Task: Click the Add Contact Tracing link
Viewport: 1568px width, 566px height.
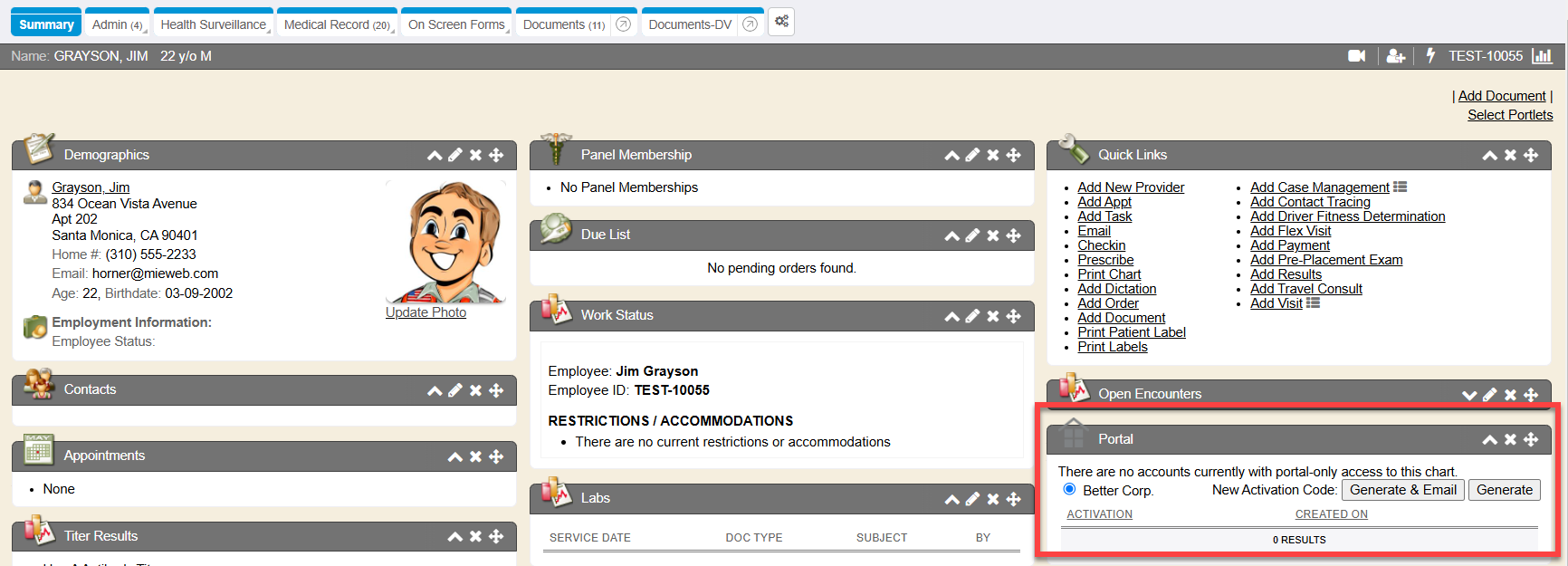Action: pos(1310,202)
